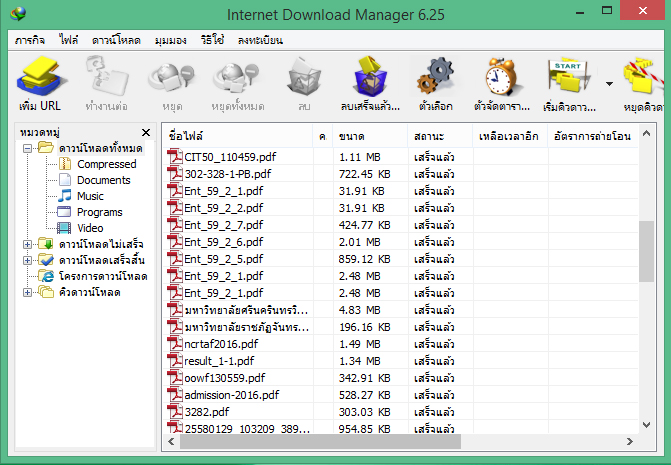
Task: Select file Ent_59_2_5.pdf
Action: coord(223,259)
